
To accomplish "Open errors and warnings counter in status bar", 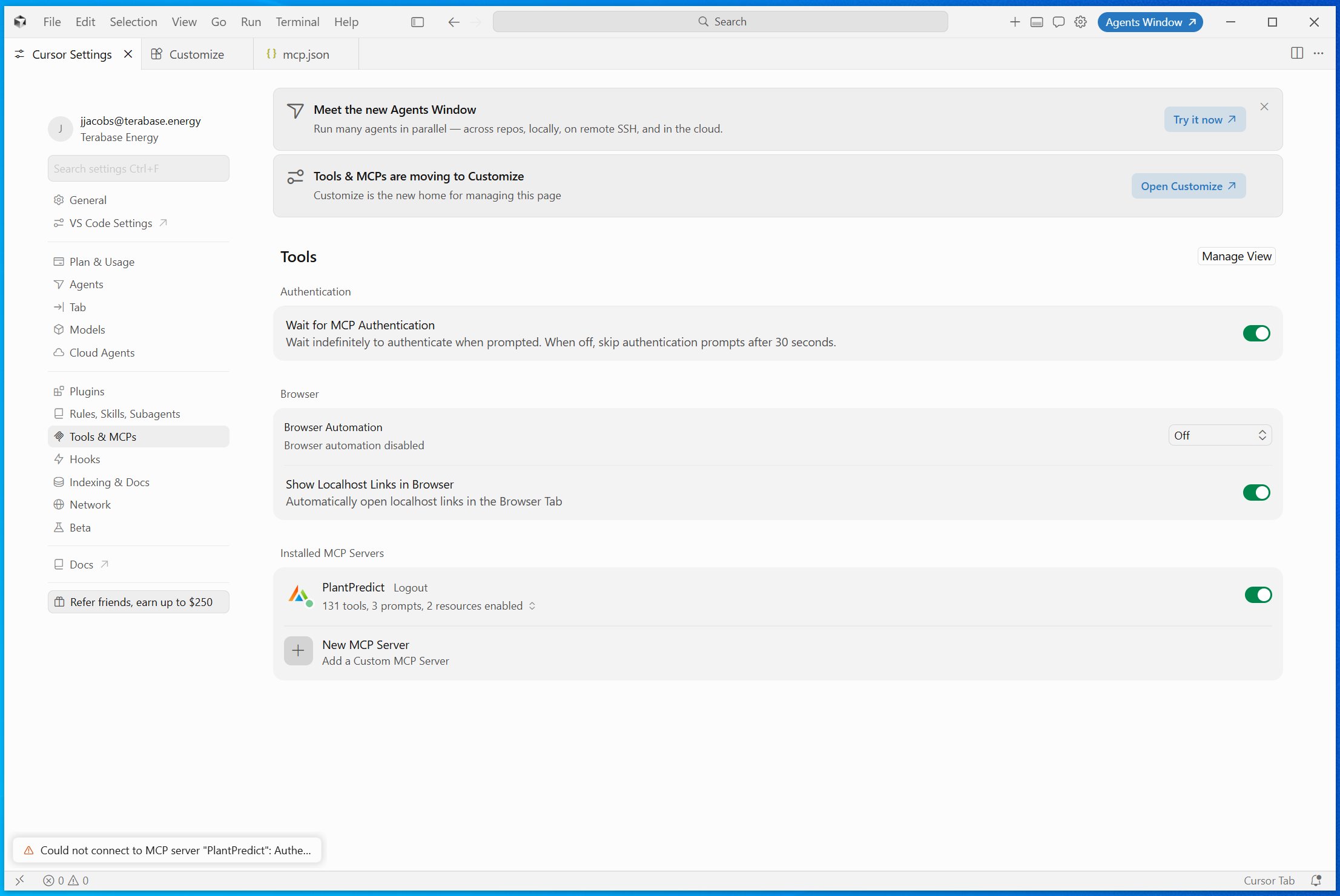I will point(66,880).
